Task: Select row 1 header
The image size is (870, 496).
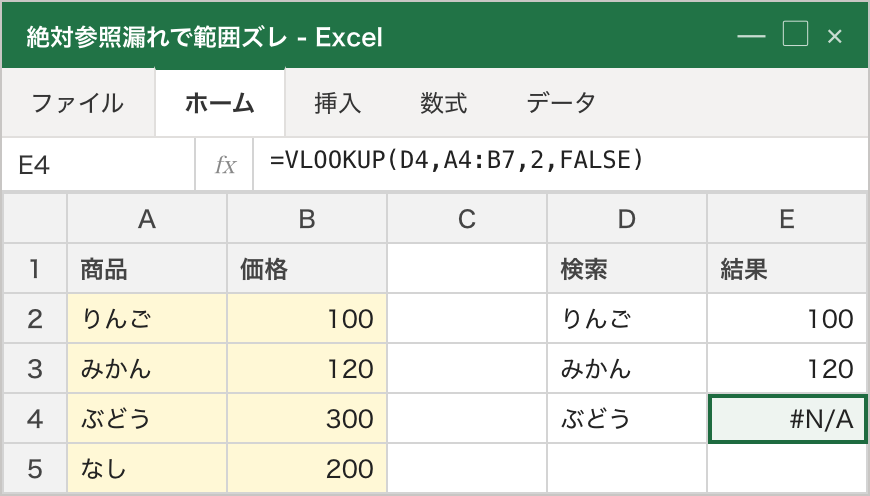Action: point(35,269)
